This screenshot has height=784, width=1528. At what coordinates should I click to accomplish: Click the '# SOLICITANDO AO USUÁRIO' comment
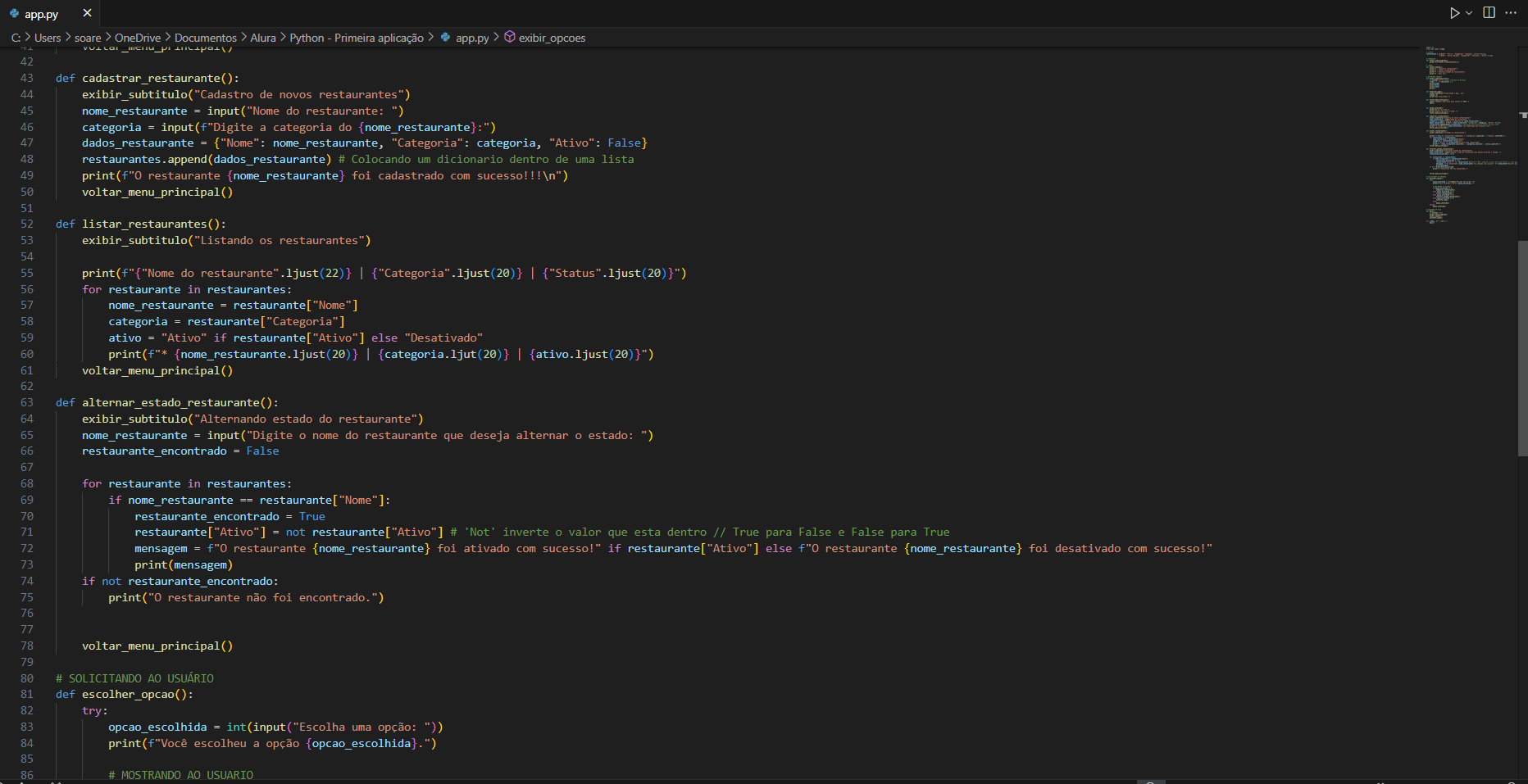[x=134, y=678]
